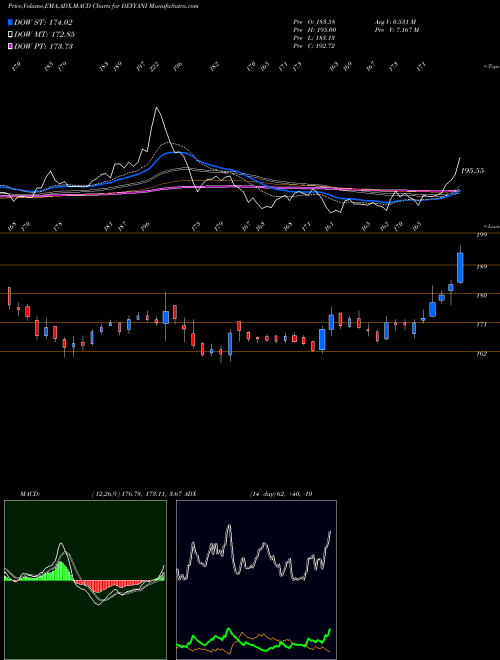The height and width of the screenshot is (660, 500).
Task: Click the 222 peak label above the chart
Action: (156, 67)
